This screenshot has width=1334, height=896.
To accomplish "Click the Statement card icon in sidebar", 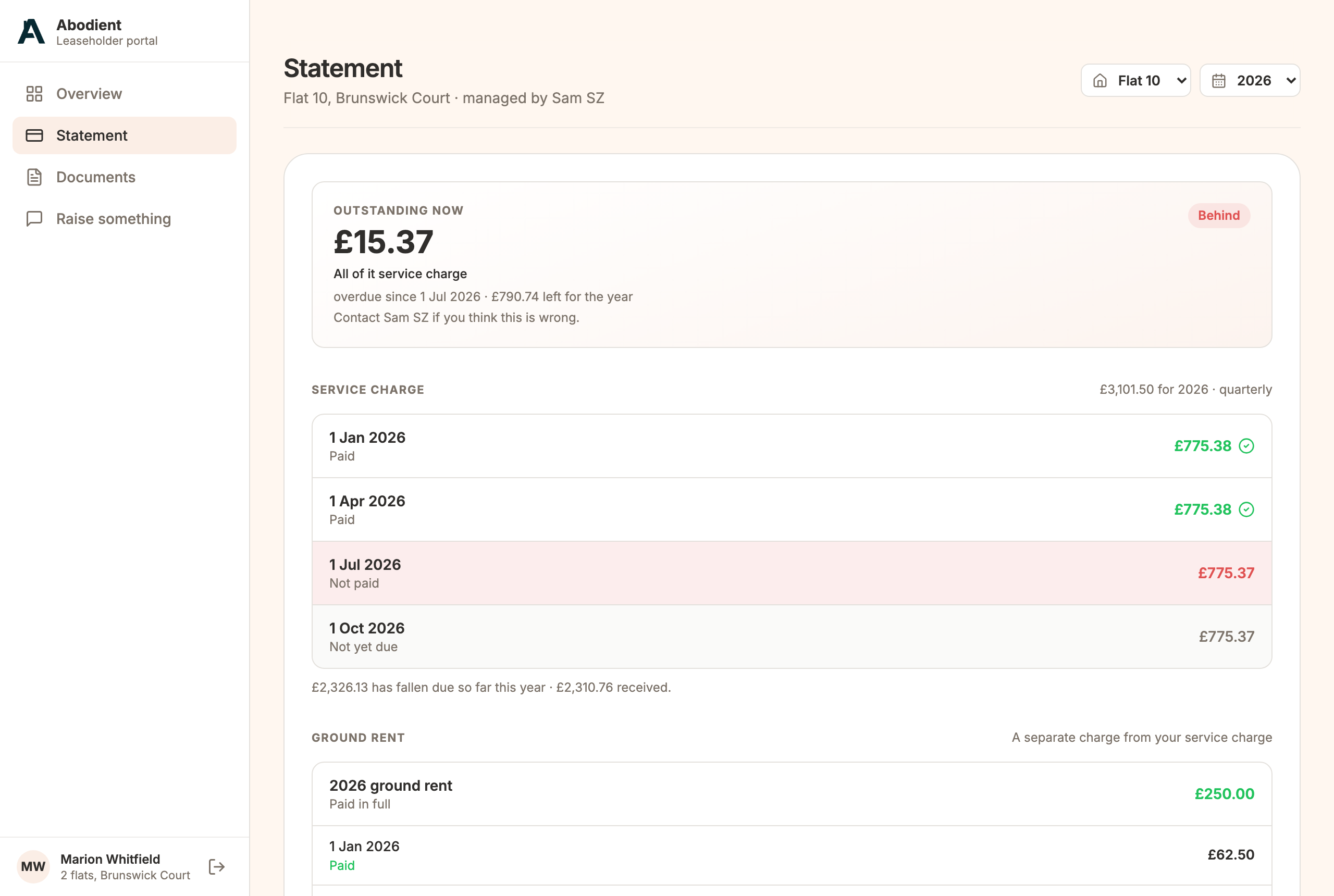I will pos(34,135).
